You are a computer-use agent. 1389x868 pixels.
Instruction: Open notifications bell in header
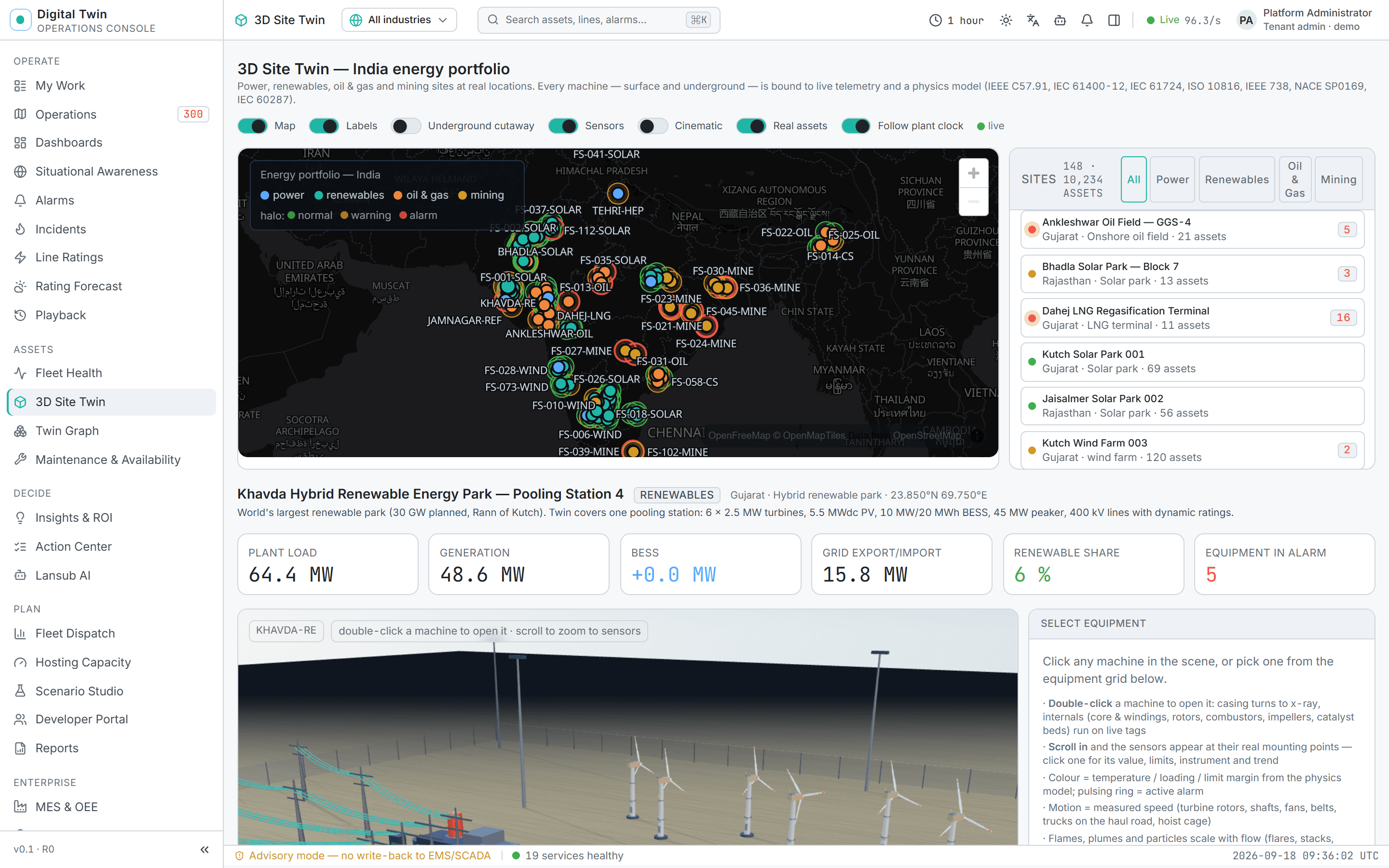coord(1087,20)
